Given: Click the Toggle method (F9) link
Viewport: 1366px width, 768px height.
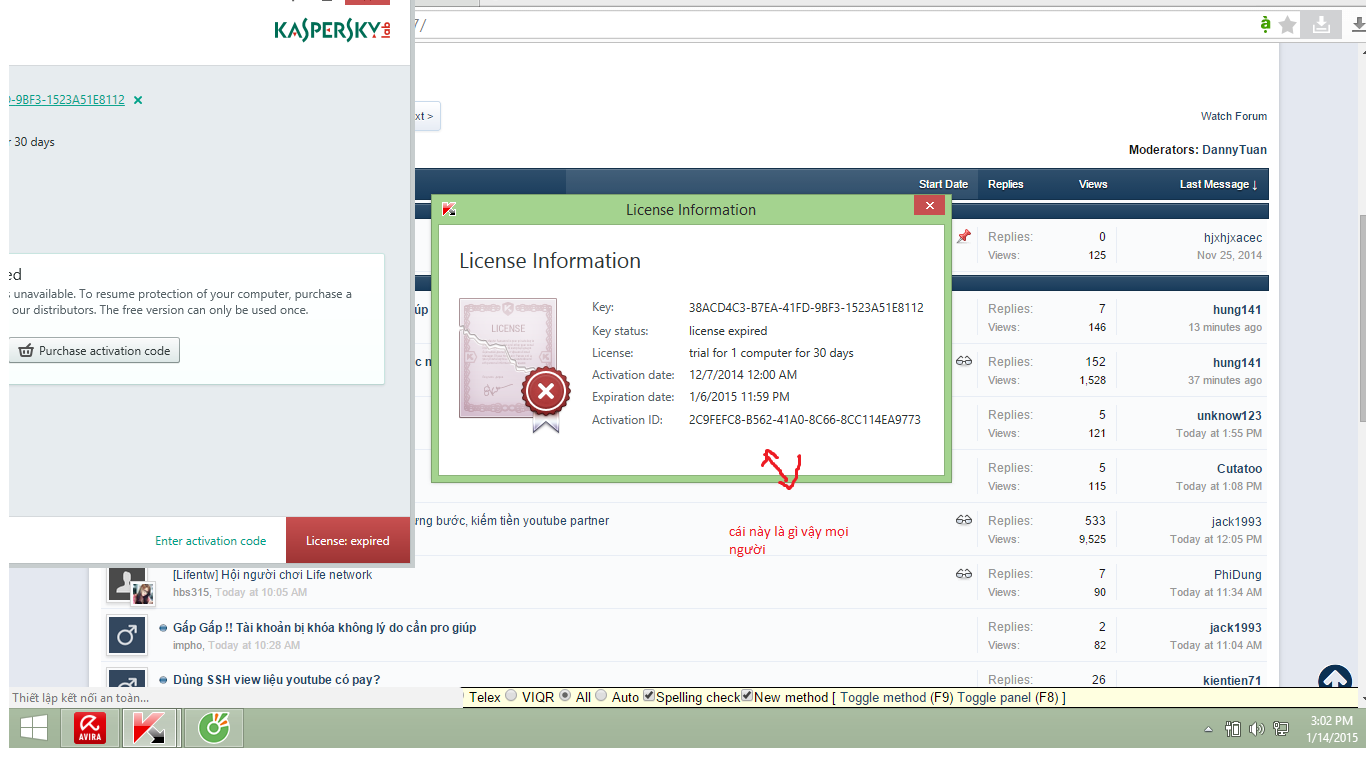Looking at the screenshot, I should 896,697.
